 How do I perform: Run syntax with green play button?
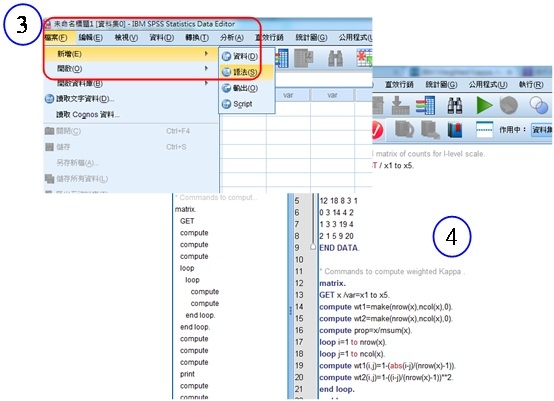[484, 105]
